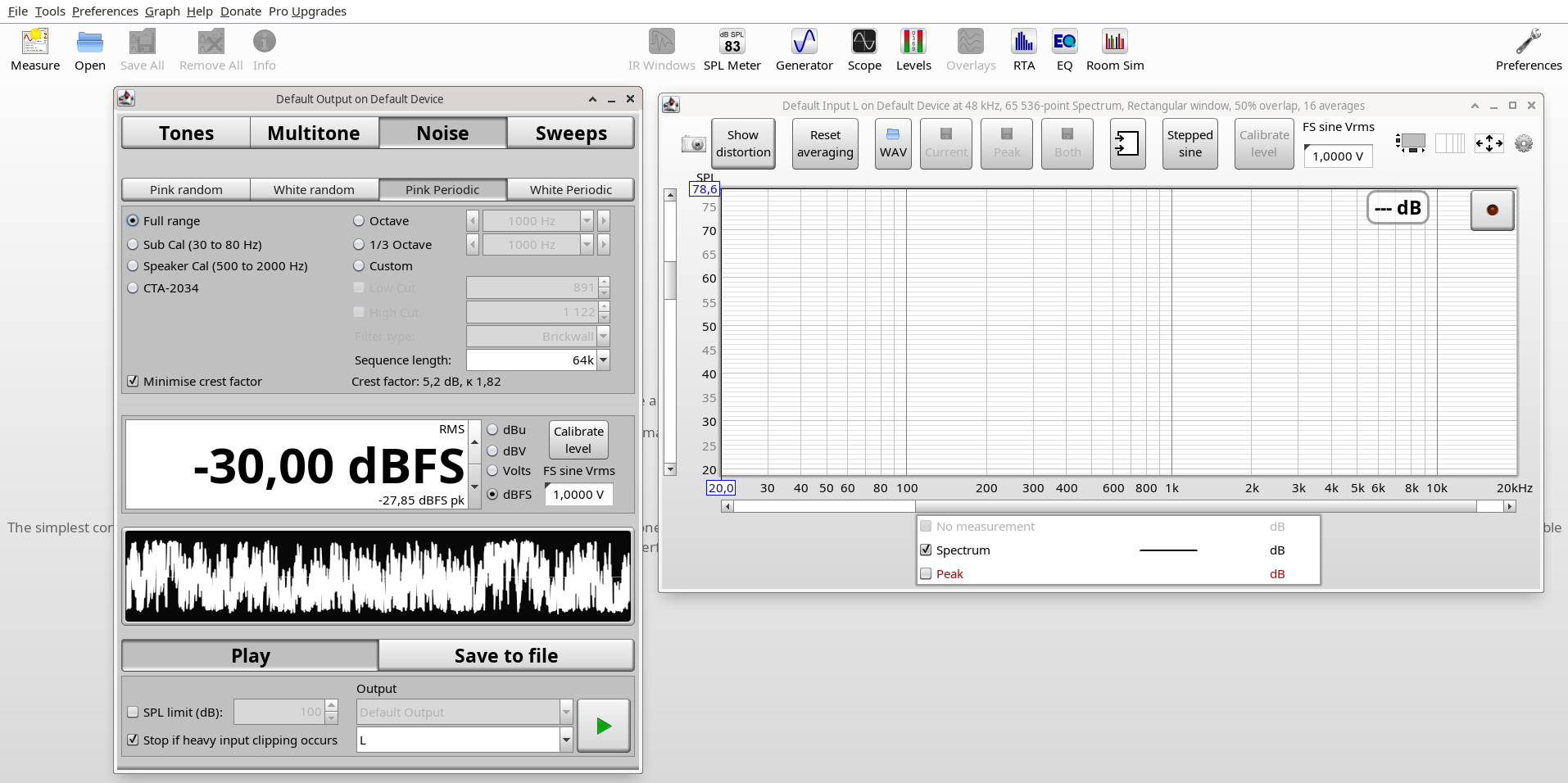Toggle the RTA scrollbars icon
The height and width of the screenshot is (783, 1568).
[1410, 143]
